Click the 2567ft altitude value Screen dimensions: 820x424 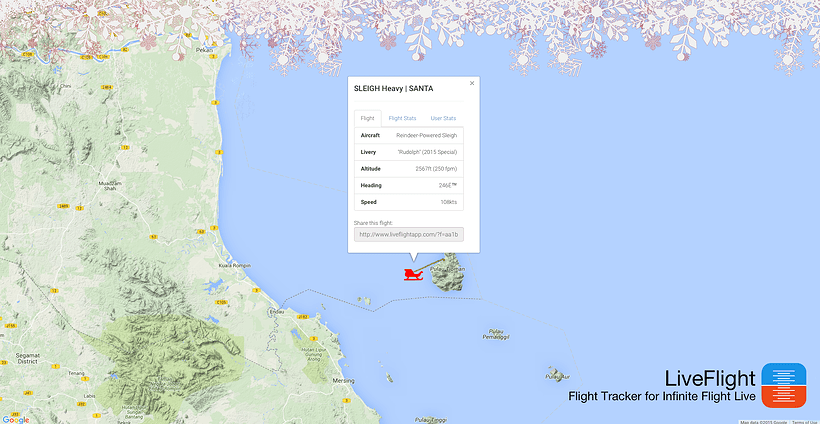(436, 169)
